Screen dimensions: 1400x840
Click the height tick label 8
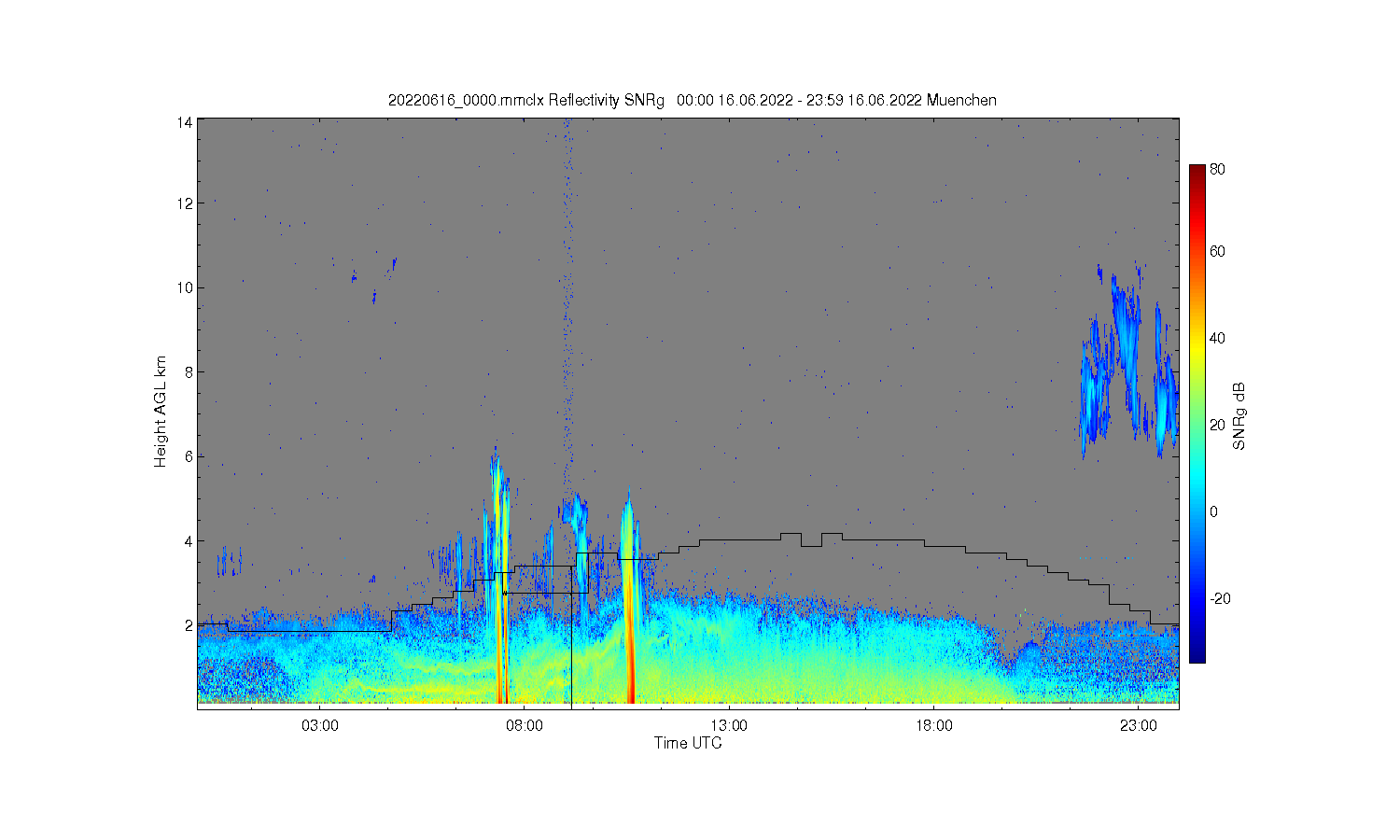(x=189, y=371)
